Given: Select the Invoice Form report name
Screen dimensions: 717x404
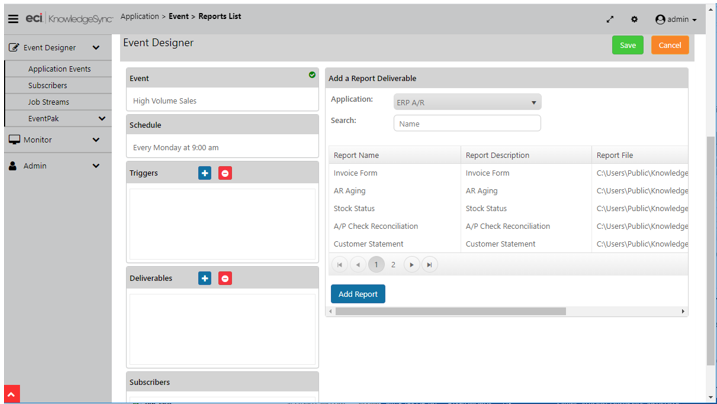Looking at the screenshot, I should (355, 173).
